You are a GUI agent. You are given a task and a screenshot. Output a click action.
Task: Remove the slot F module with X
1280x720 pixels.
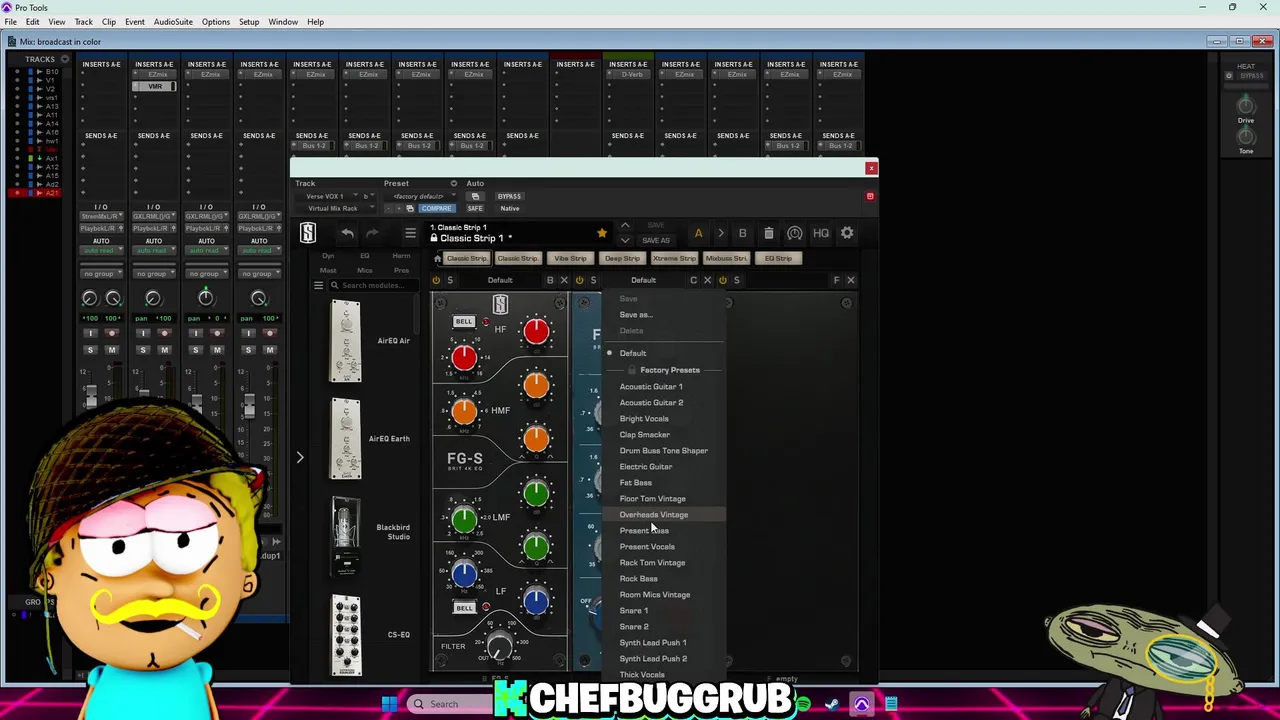(851, 280)
